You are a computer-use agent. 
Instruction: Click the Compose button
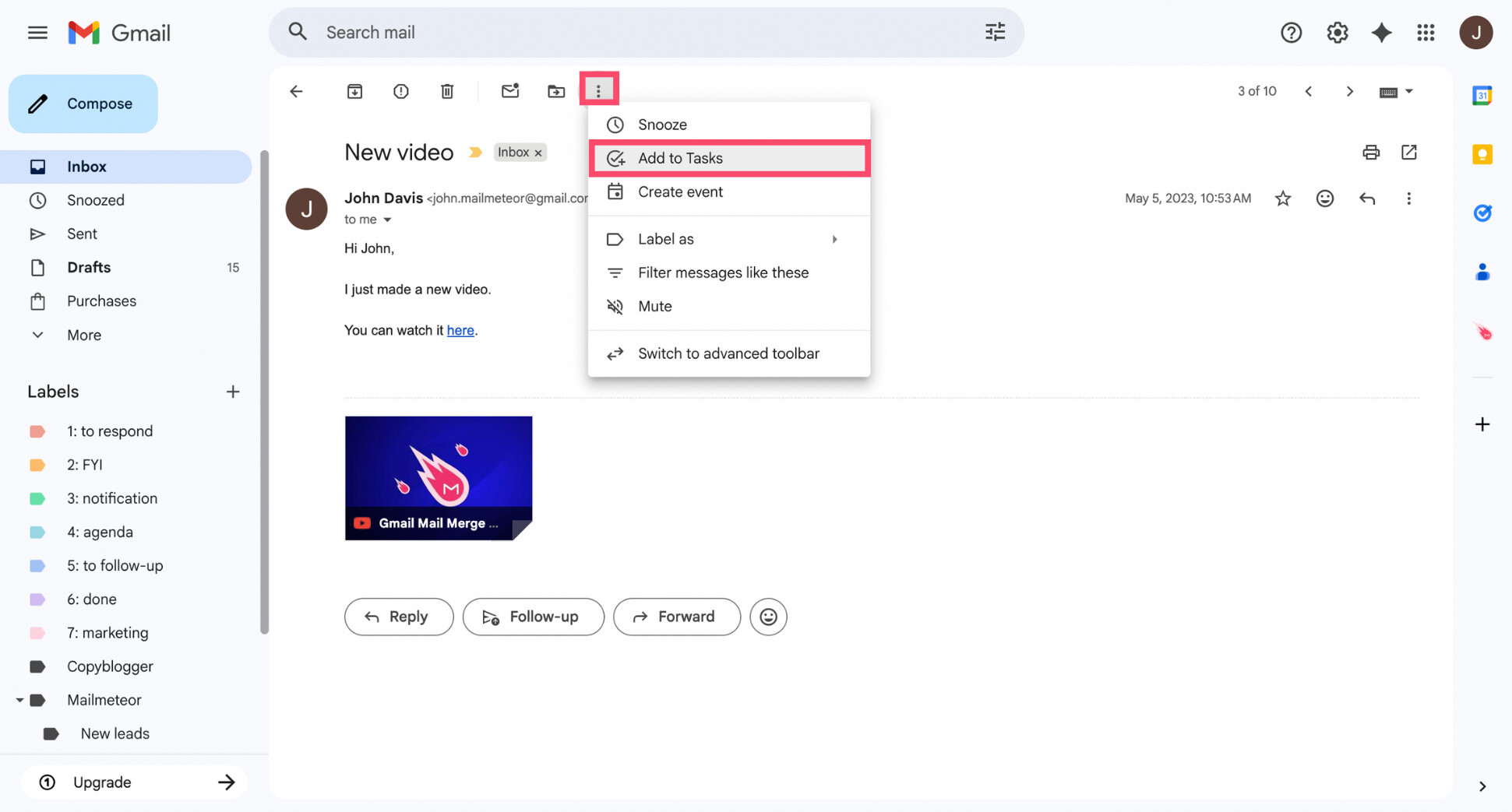pos(83,104)
